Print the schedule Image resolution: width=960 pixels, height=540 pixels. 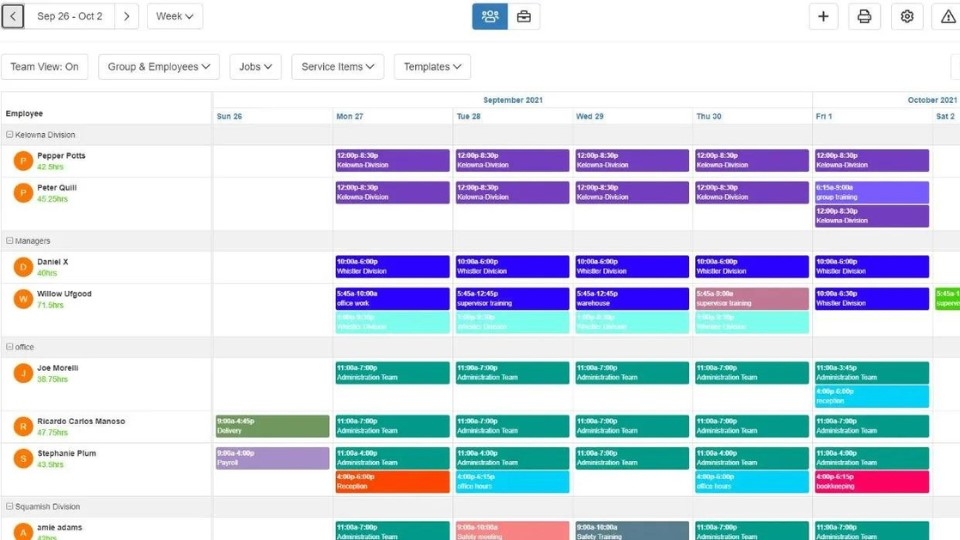(864, 17)
